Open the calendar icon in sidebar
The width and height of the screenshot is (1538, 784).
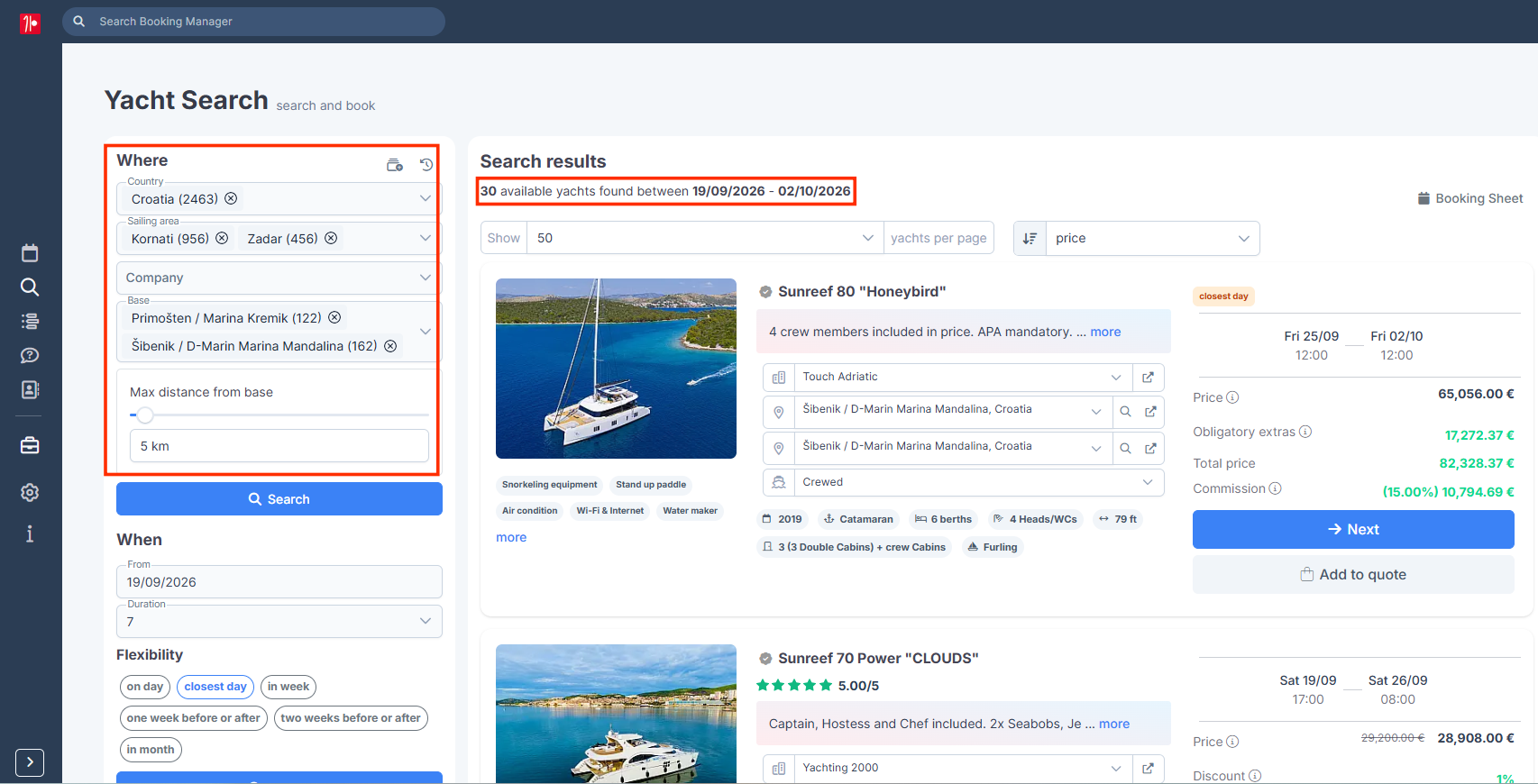pos(30,253)
